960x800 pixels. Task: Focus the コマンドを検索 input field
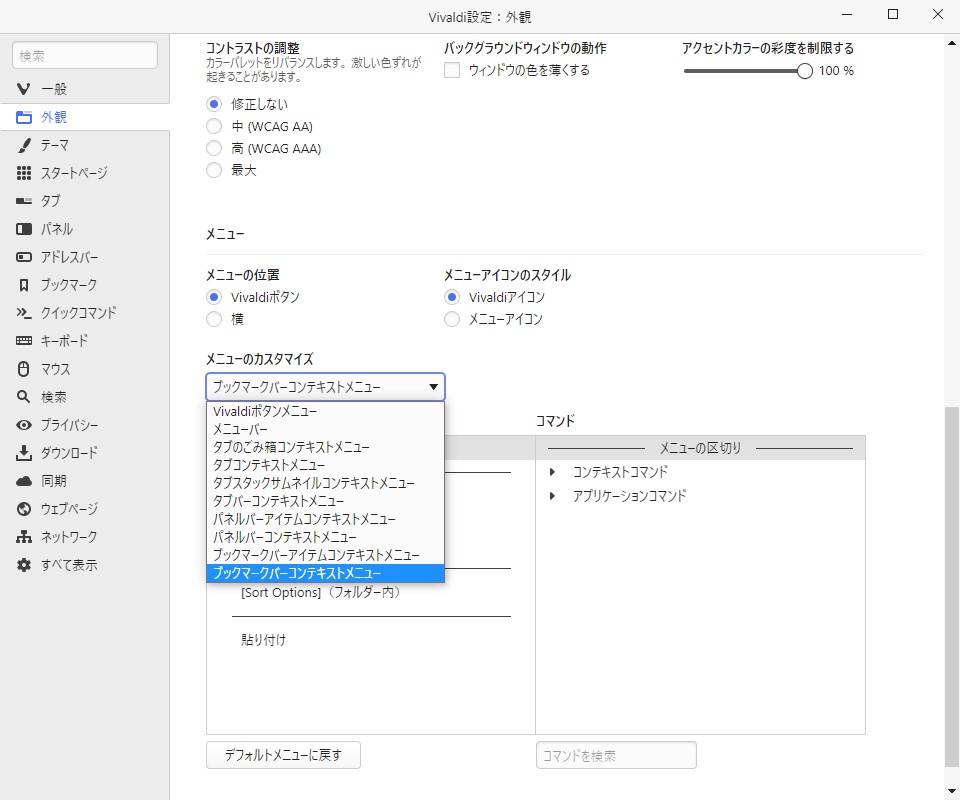coord(616,755)
